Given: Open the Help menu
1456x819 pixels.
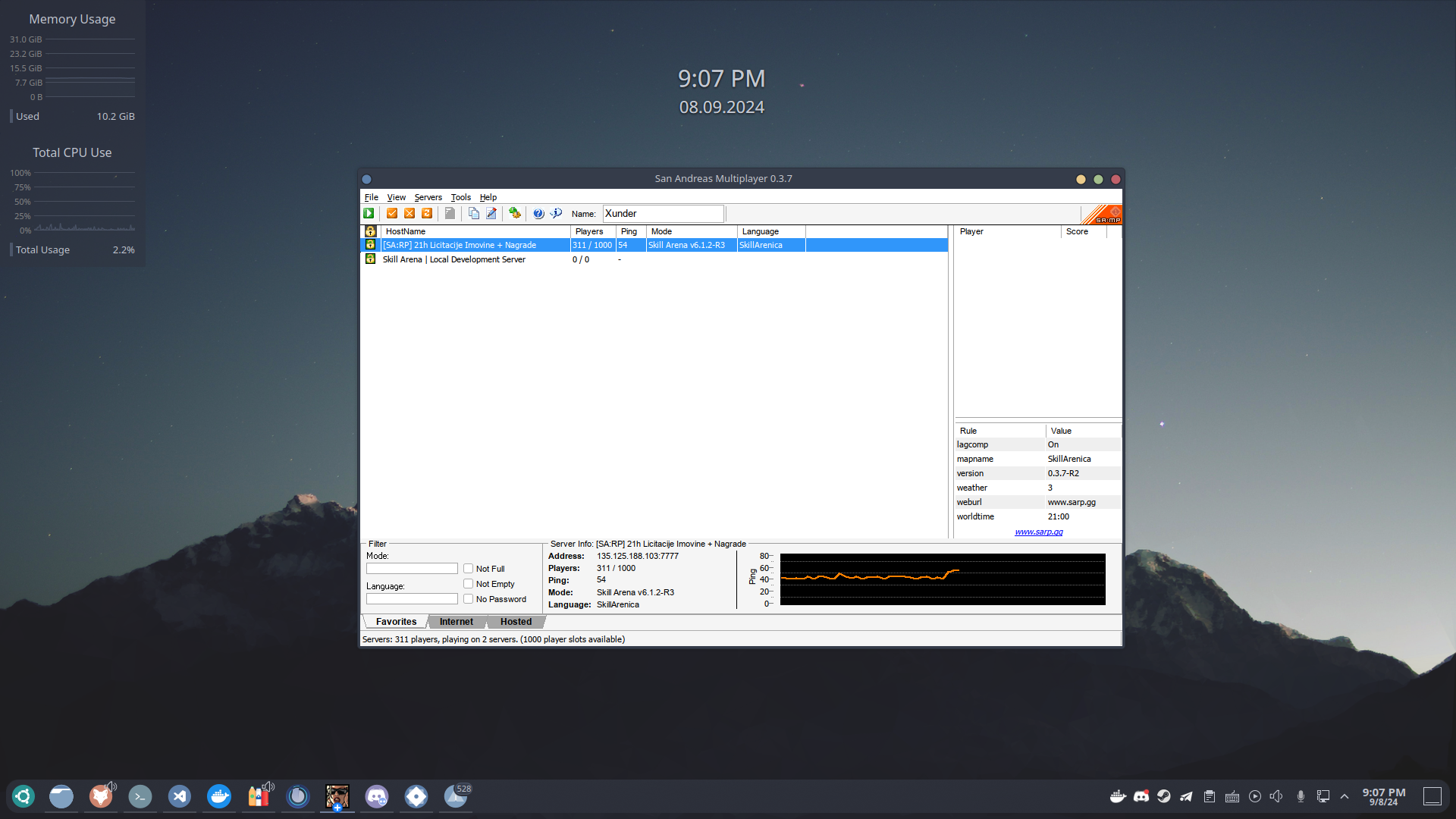Looking at the screenshot, I should point(488,197).
